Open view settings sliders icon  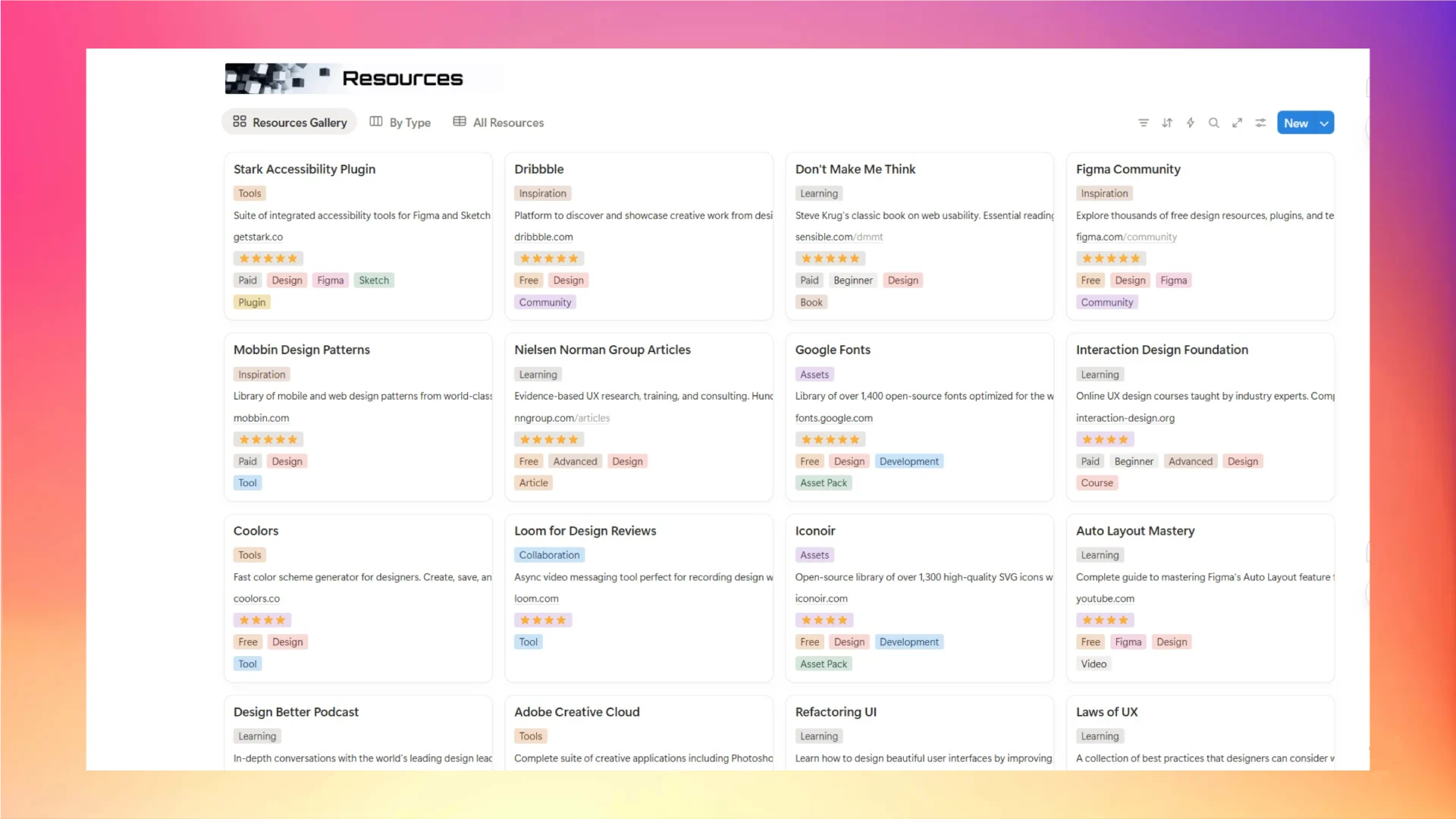tap(1261, 123)
